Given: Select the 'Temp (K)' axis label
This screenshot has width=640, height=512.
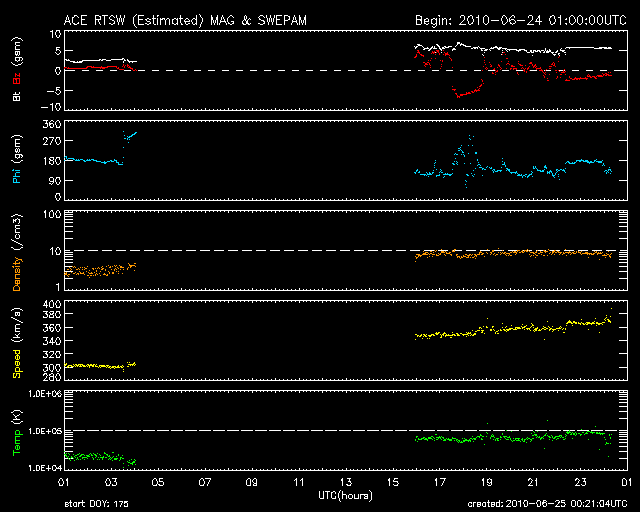Looking at the screenshot, I should click(17, 433).
